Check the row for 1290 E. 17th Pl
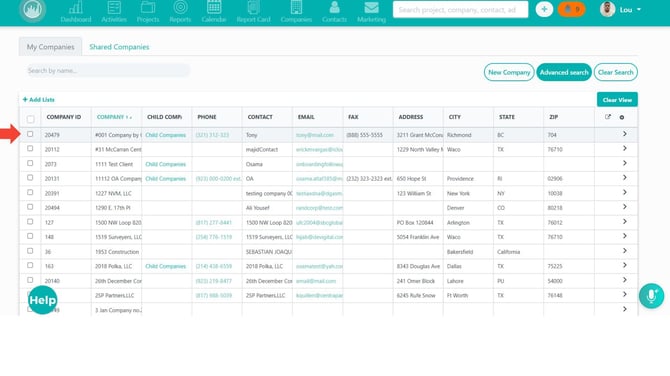The width and height of the screenshot is (670, 376). click(30, 207)
